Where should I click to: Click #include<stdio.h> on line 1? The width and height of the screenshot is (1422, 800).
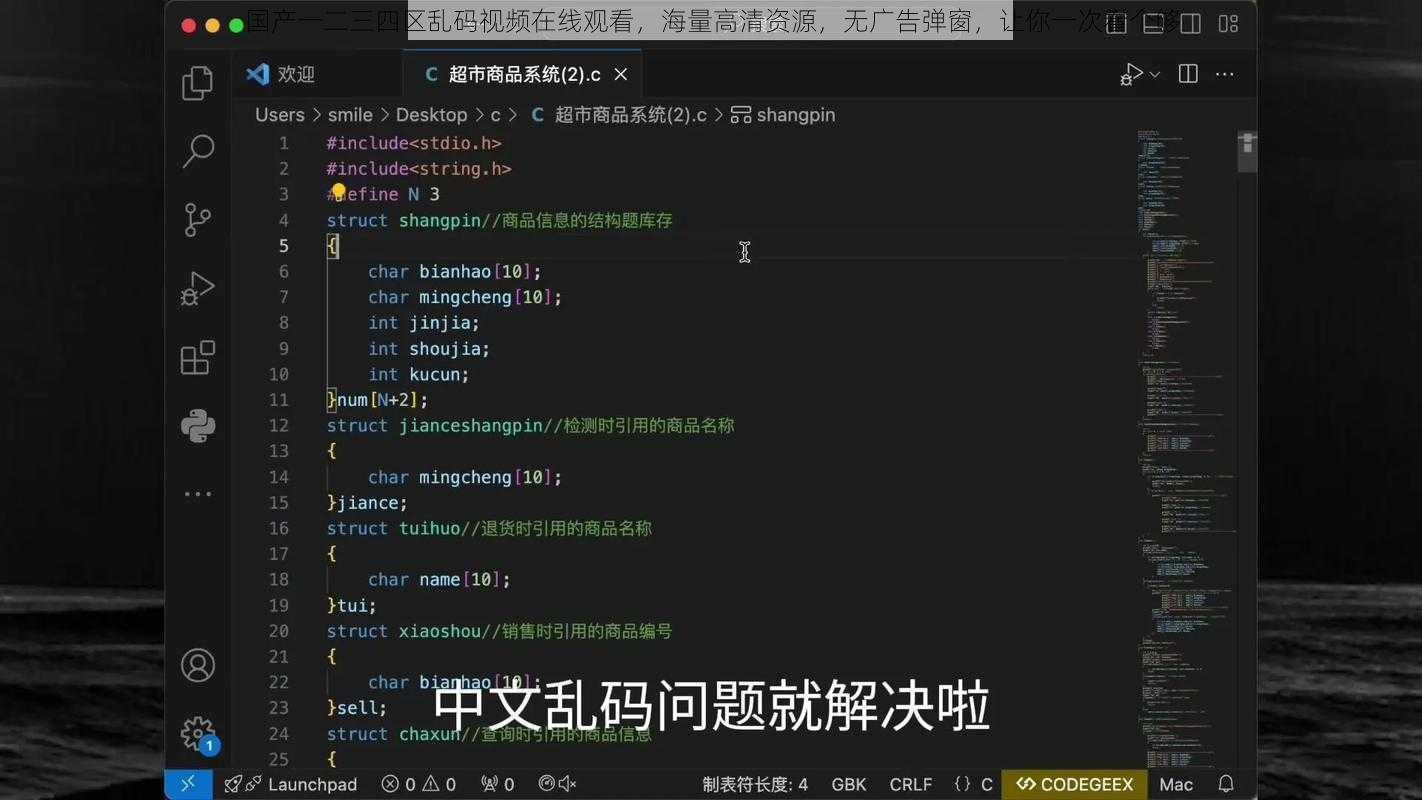tap(413, 143)
